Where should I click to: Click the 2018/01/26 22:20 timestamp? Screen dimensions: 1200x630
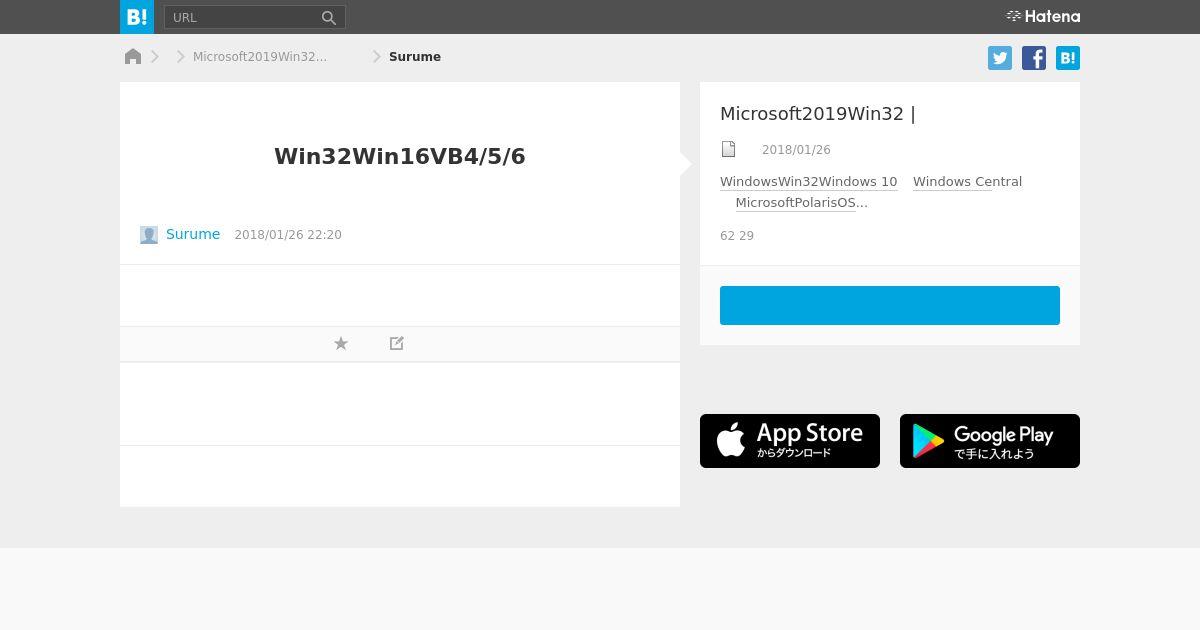coord(288,235)
